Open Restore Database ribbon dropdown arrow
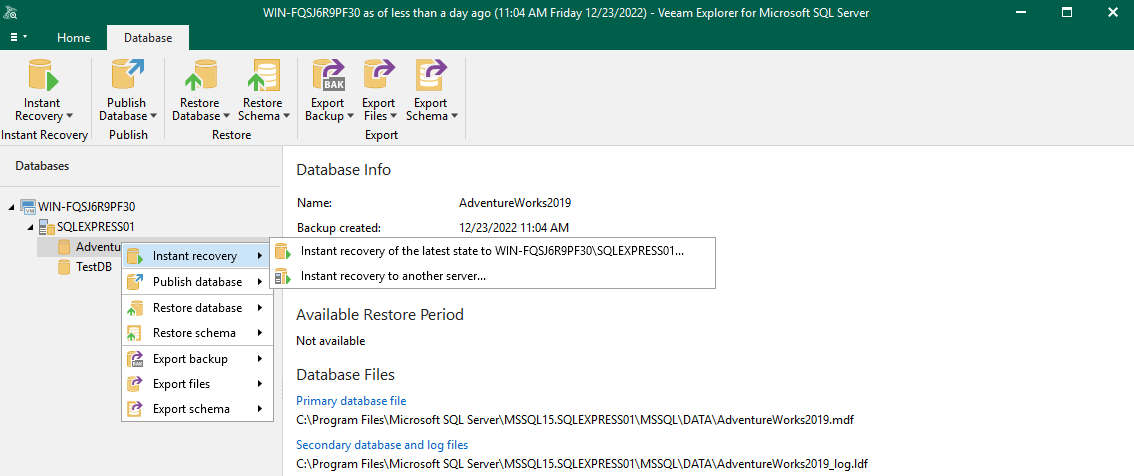This screenshot has height=476, width=1134. (226, 116)
